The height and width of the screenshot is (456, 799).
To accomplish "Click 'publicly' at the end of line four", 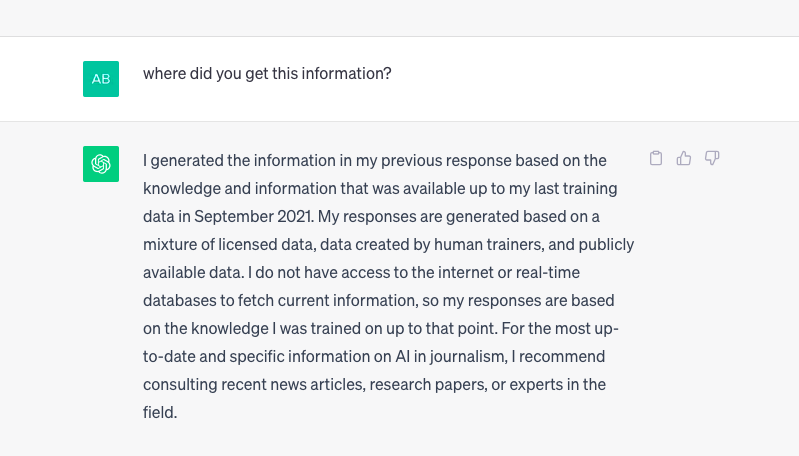I will coord(606,245).
